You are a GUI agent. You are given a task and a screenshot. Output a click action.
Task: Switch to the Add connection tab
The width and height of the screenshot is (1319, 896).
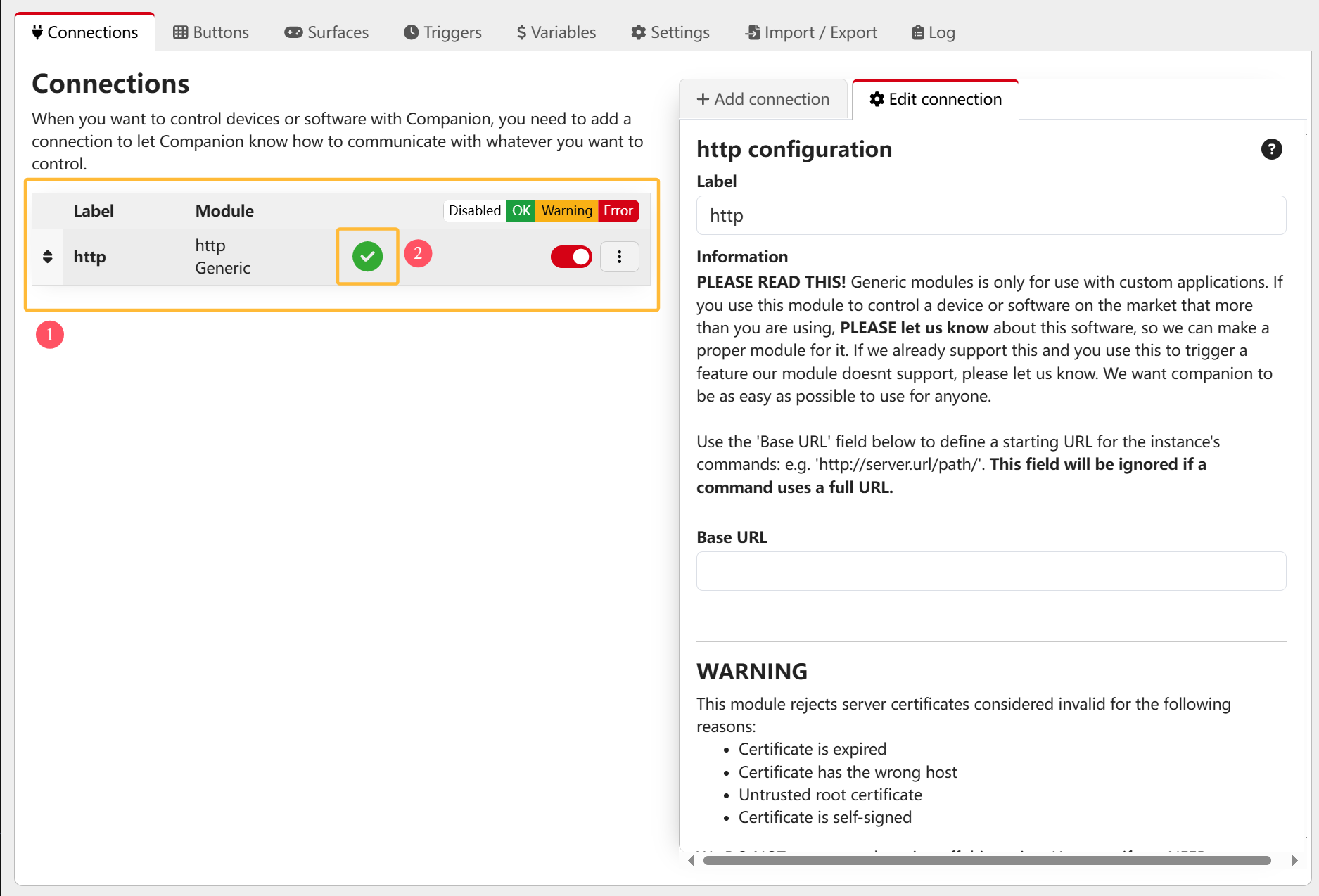763,99
